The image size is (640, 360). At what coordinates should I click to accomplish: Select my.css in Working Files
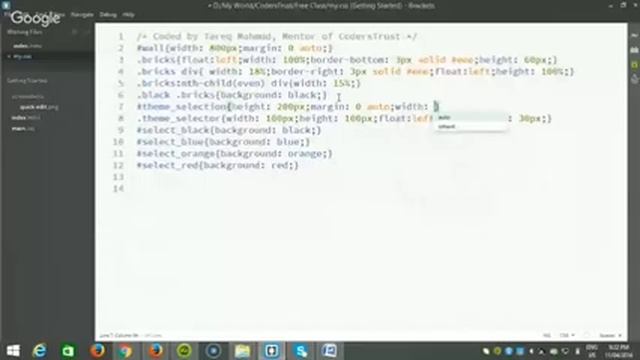(22, 56)
